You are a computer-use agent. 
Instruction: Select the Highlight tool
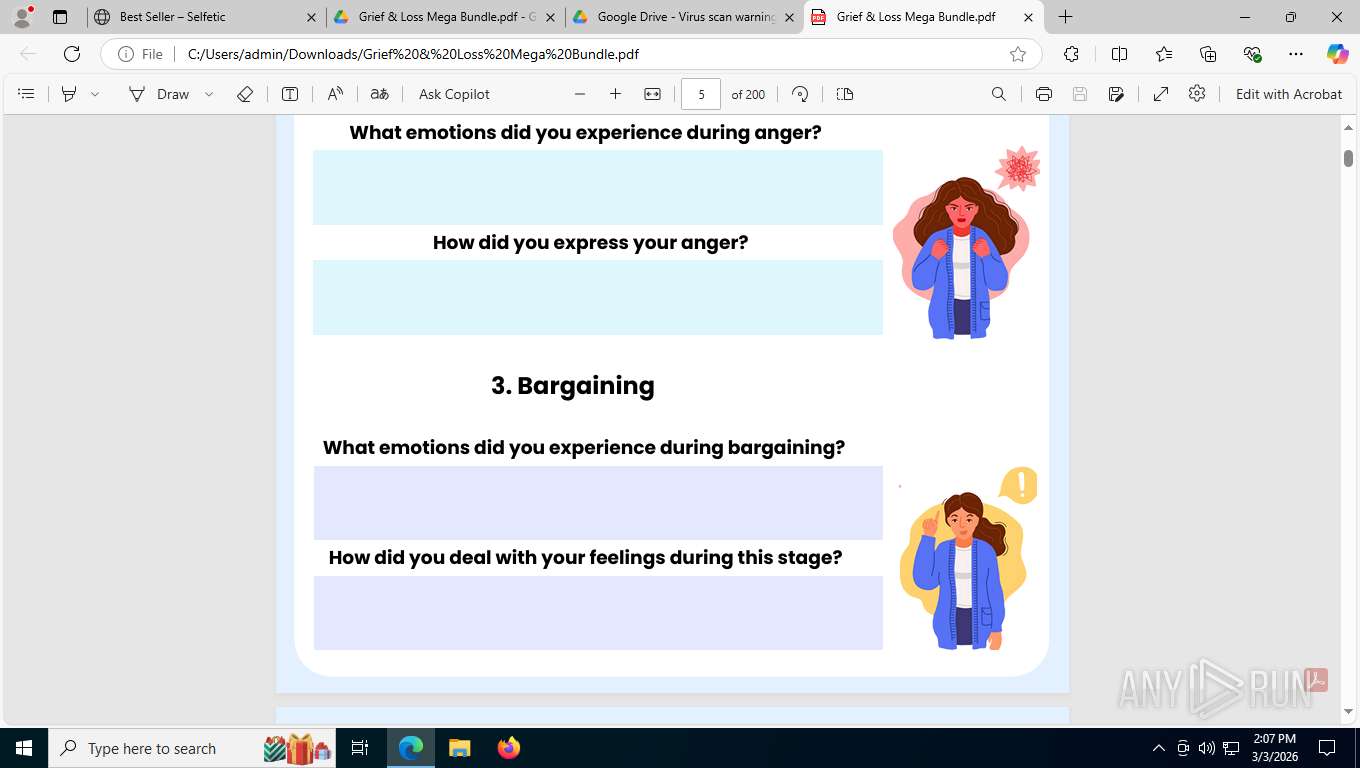(69, 94)
